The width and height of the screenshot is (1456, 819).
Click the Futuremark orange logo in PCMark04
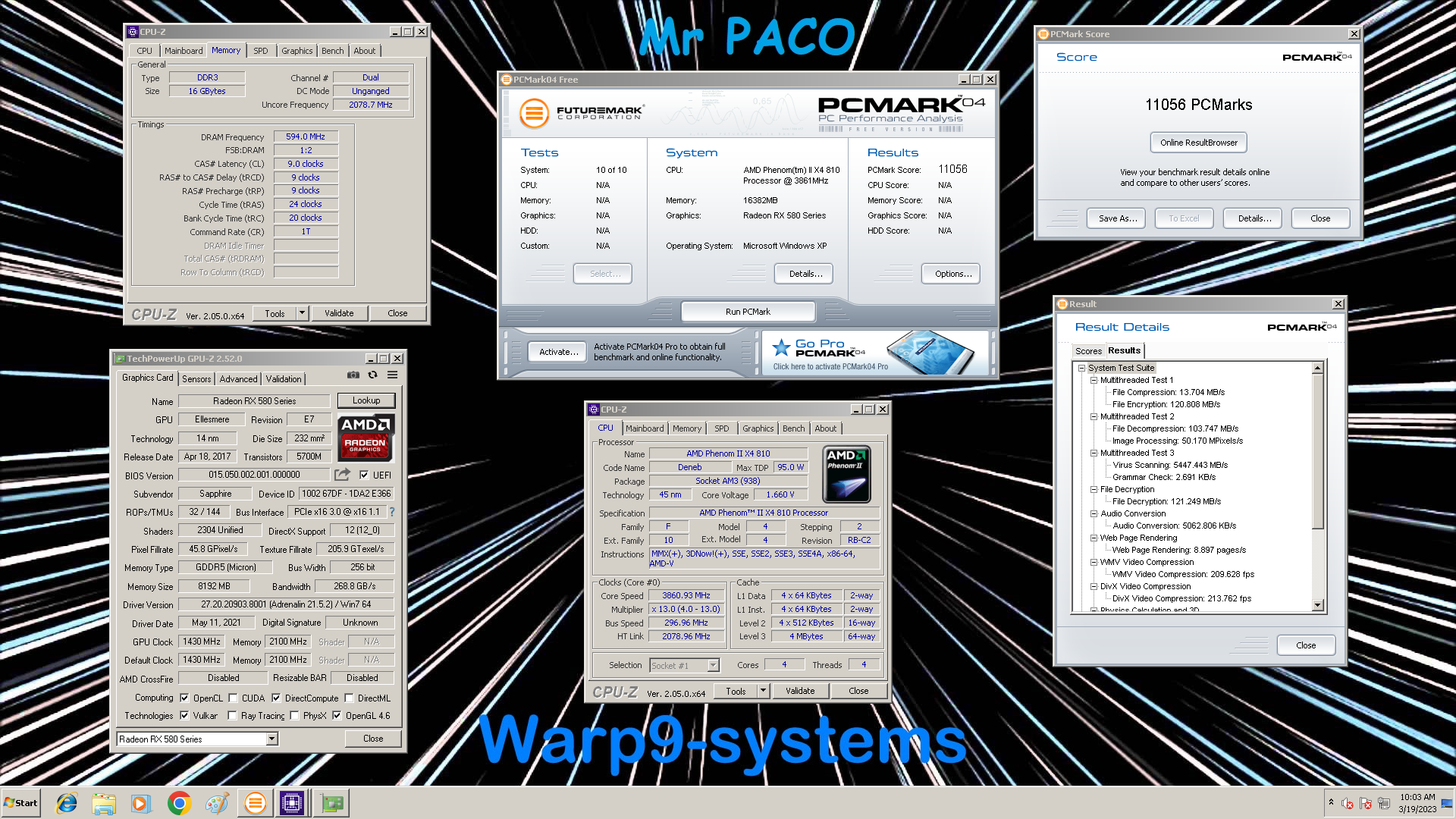534,114
